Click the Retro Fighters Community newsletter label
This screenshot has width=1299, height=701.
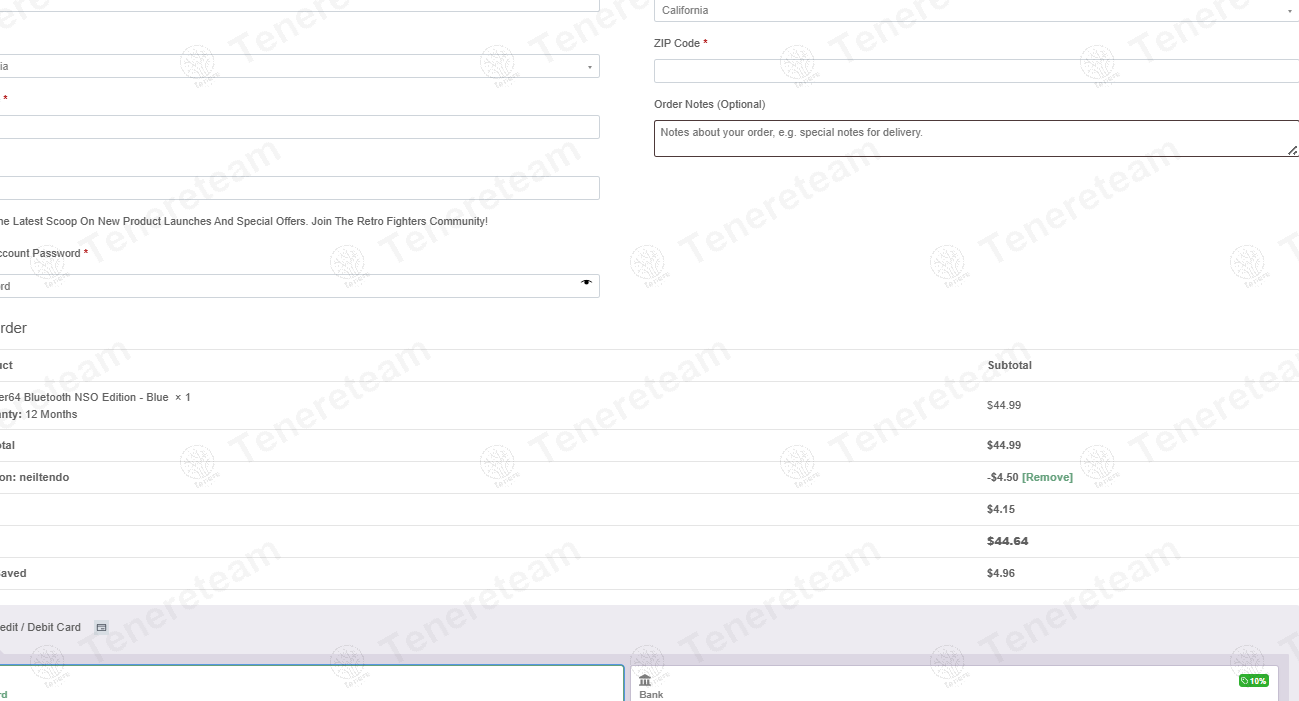tap(243, 222)
